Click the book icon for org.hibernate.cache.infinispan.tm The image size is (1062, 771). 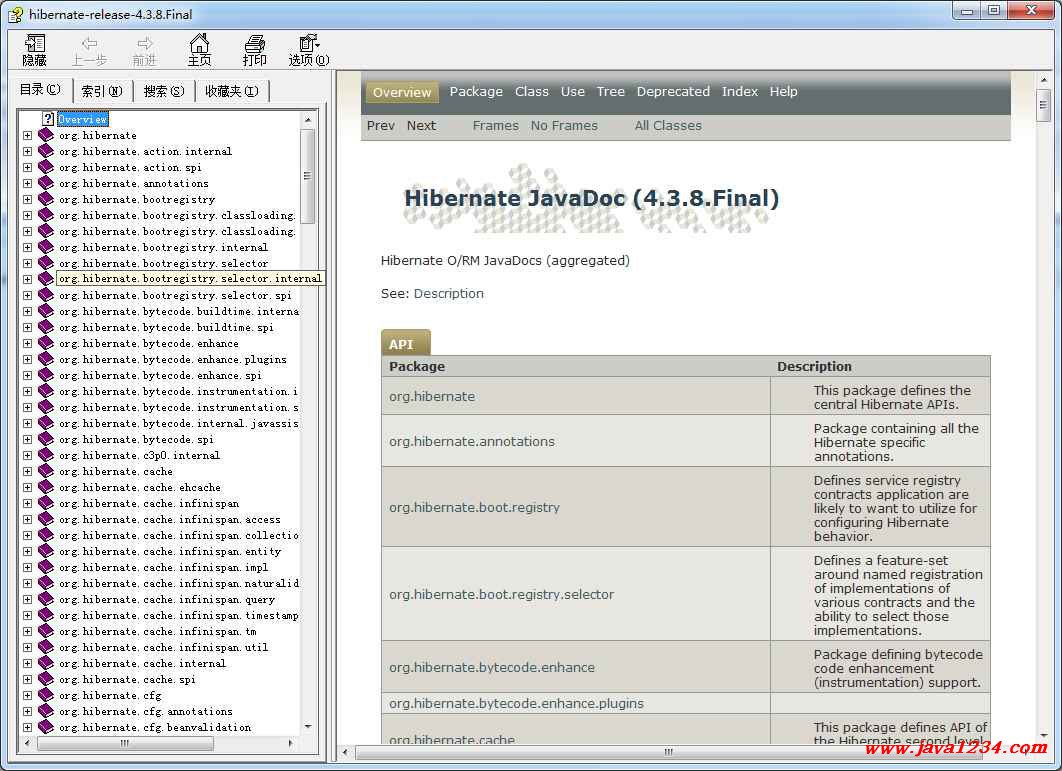[x=45, y=631]
